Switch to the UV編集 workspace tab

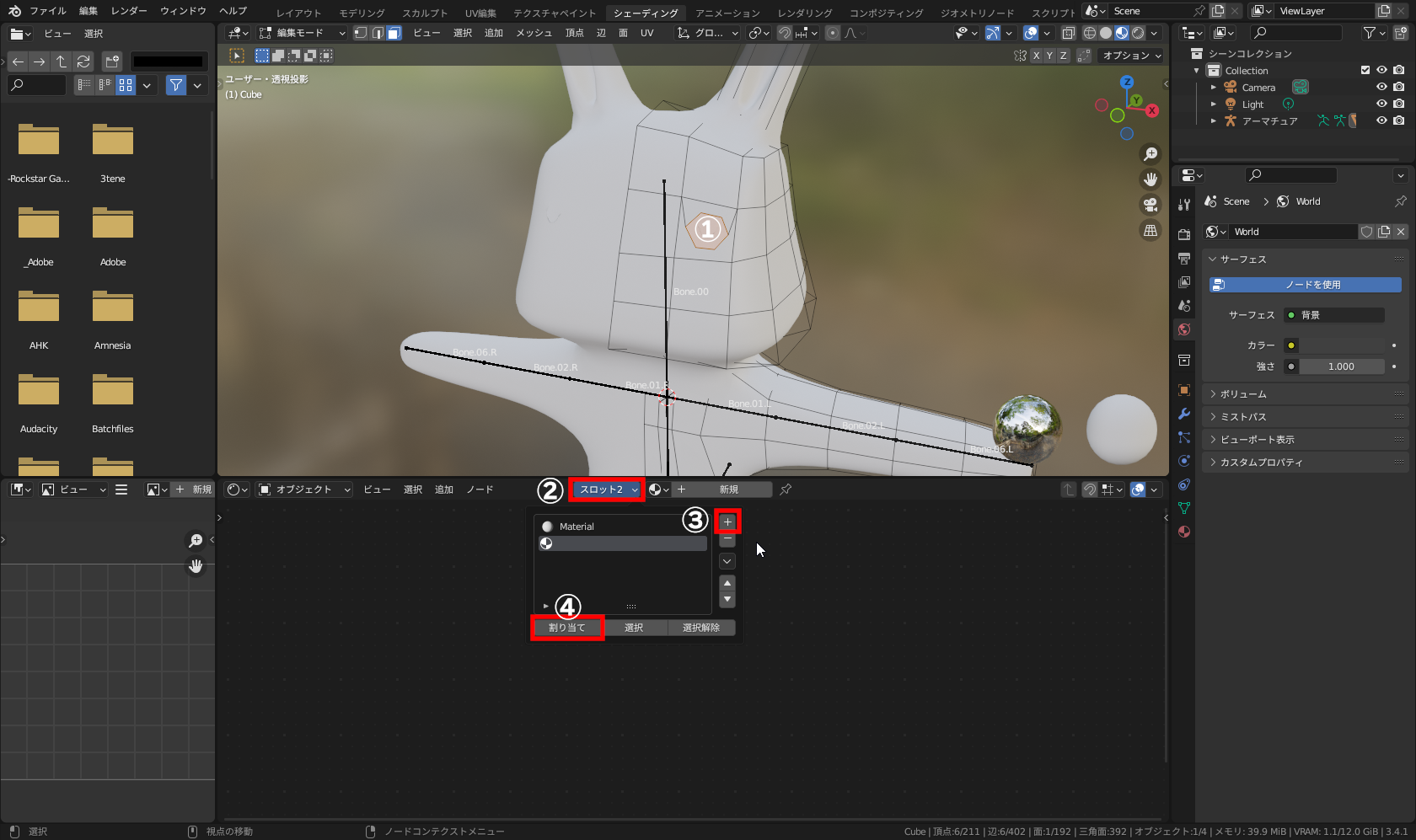point(480,13)
